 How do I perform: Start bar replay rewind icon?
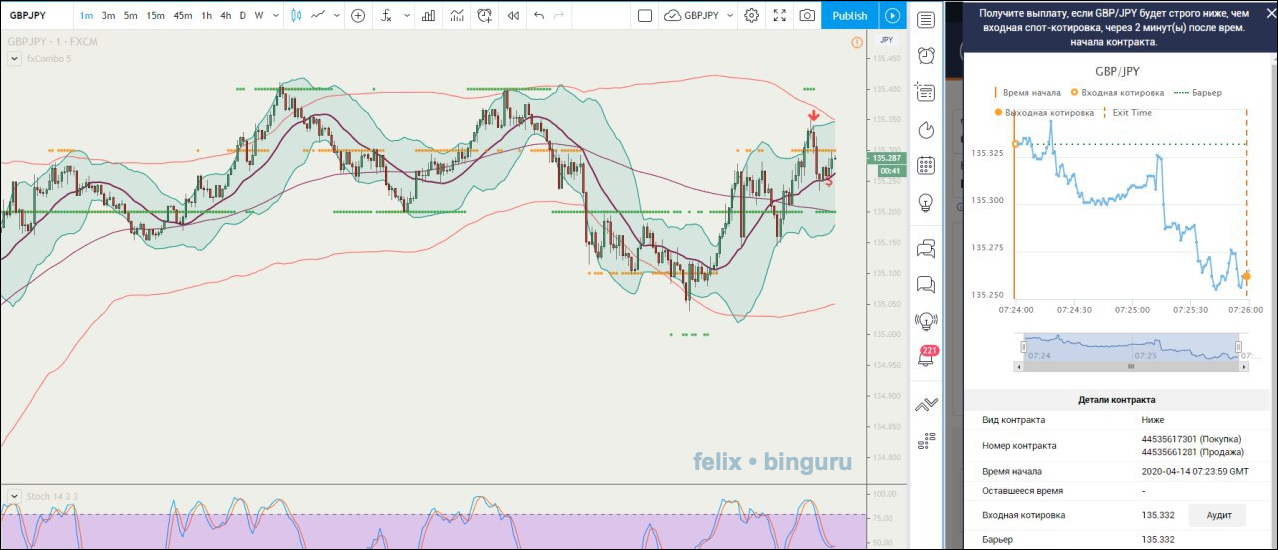tap(513, 15)
